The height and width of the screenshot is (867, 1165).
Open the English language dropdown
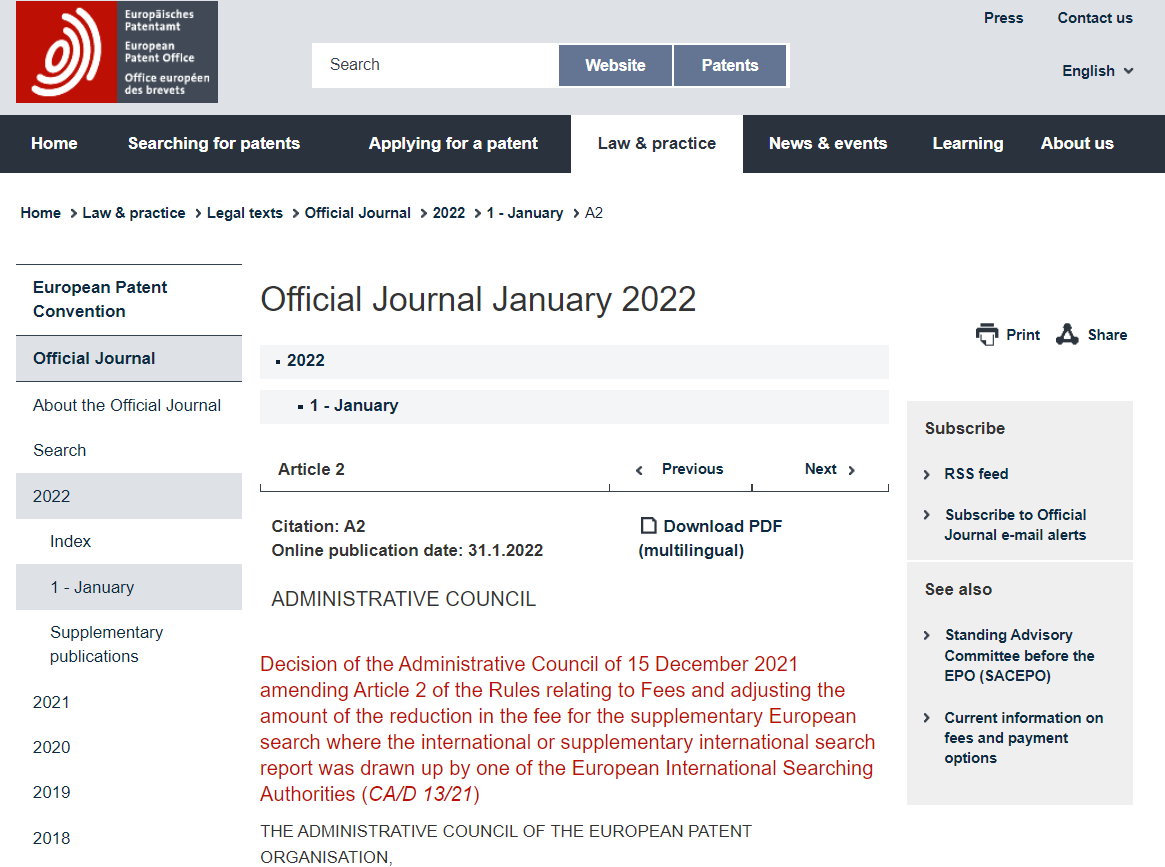[x=1097, y=71]
